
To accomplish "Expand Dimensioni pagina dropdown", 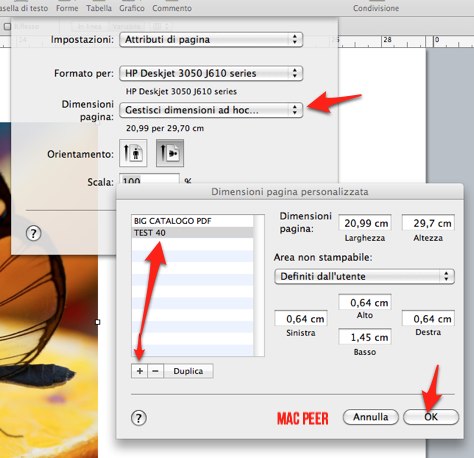I will point(211,110).
